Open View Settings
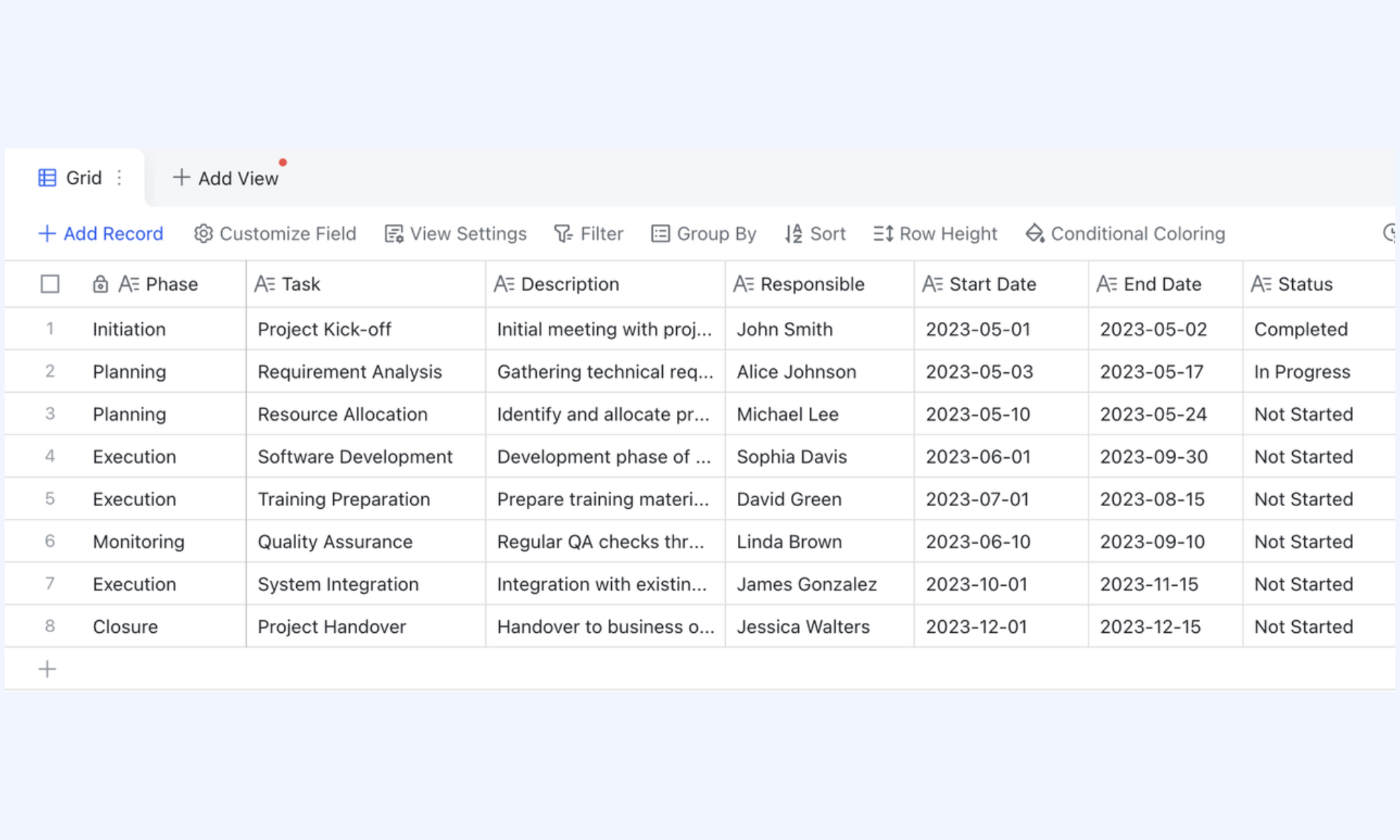 tap(456, 233)
